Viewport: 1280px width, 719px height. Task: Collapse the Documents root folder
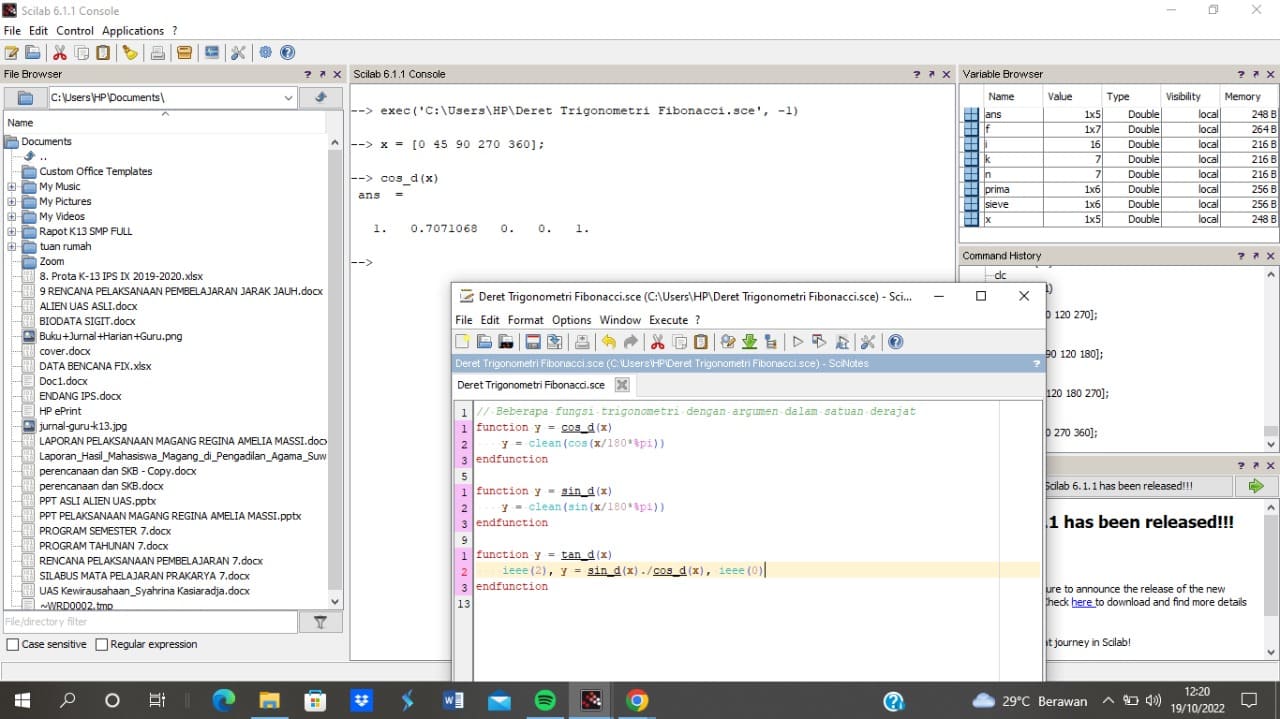point(12,142)
